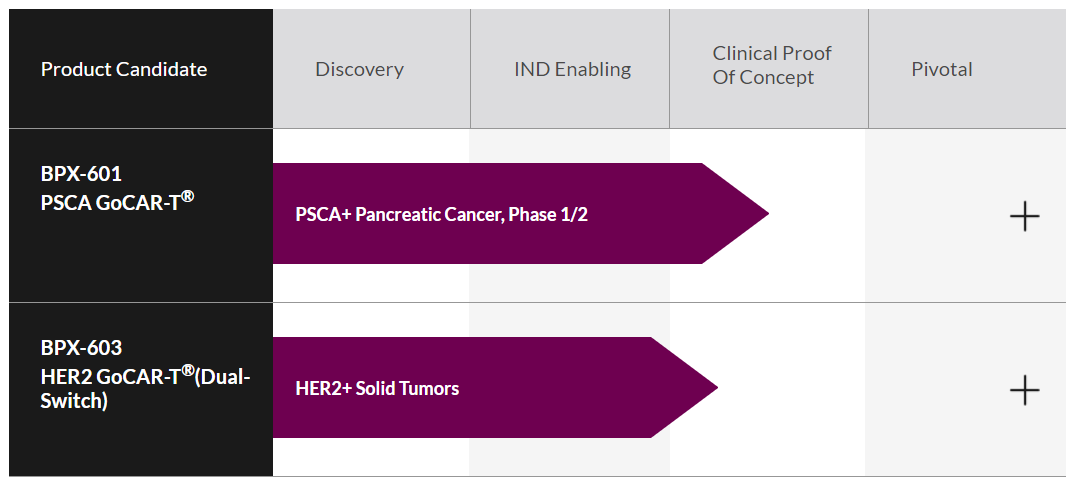Screen dimensions: 1075x484
Task: Select the Pivotal stage header
Action: click(941, 69)
